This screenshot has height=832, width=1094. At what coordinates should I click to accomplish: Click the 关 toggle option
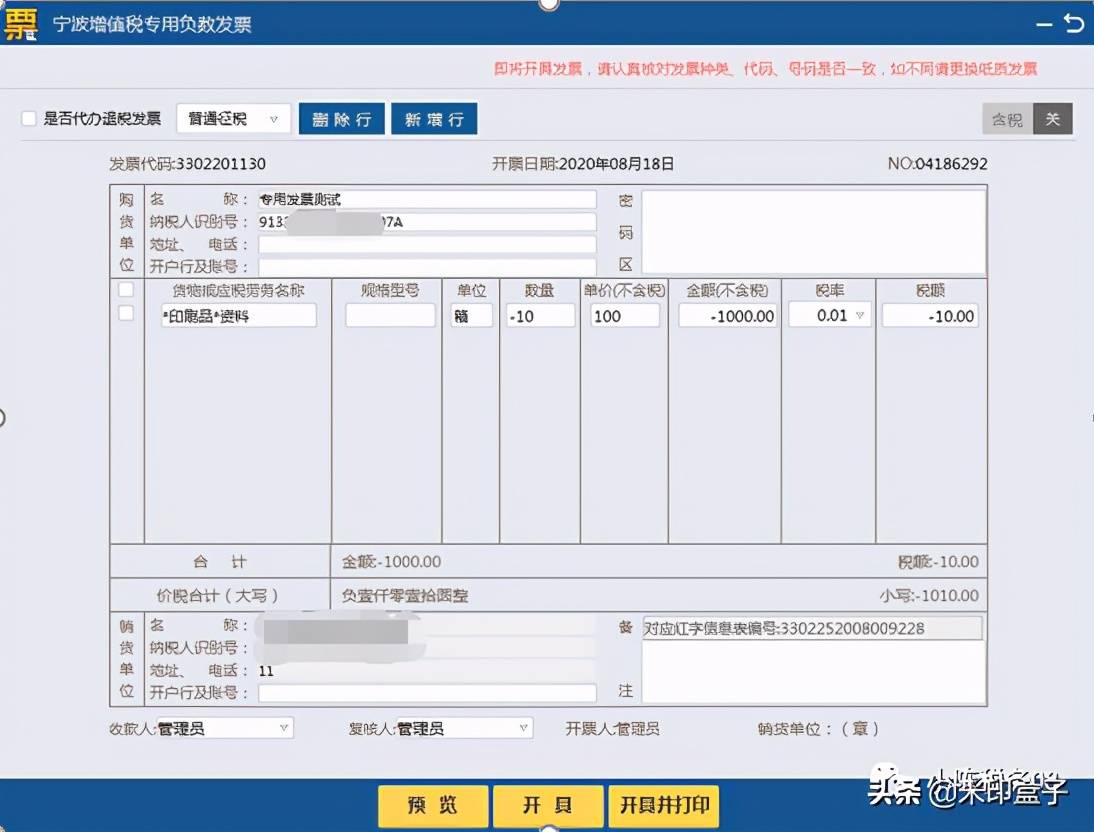1052,119
